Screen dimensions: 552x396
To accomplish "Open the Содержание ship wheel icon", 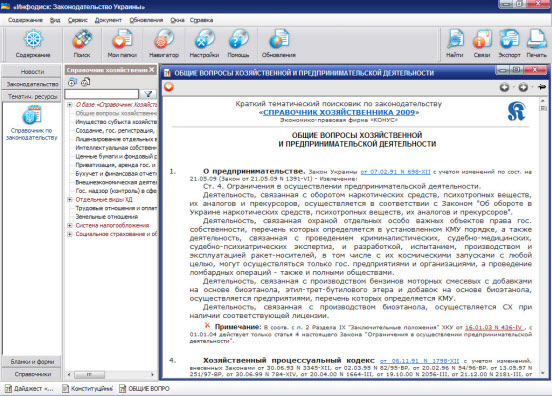I will 33,40.
